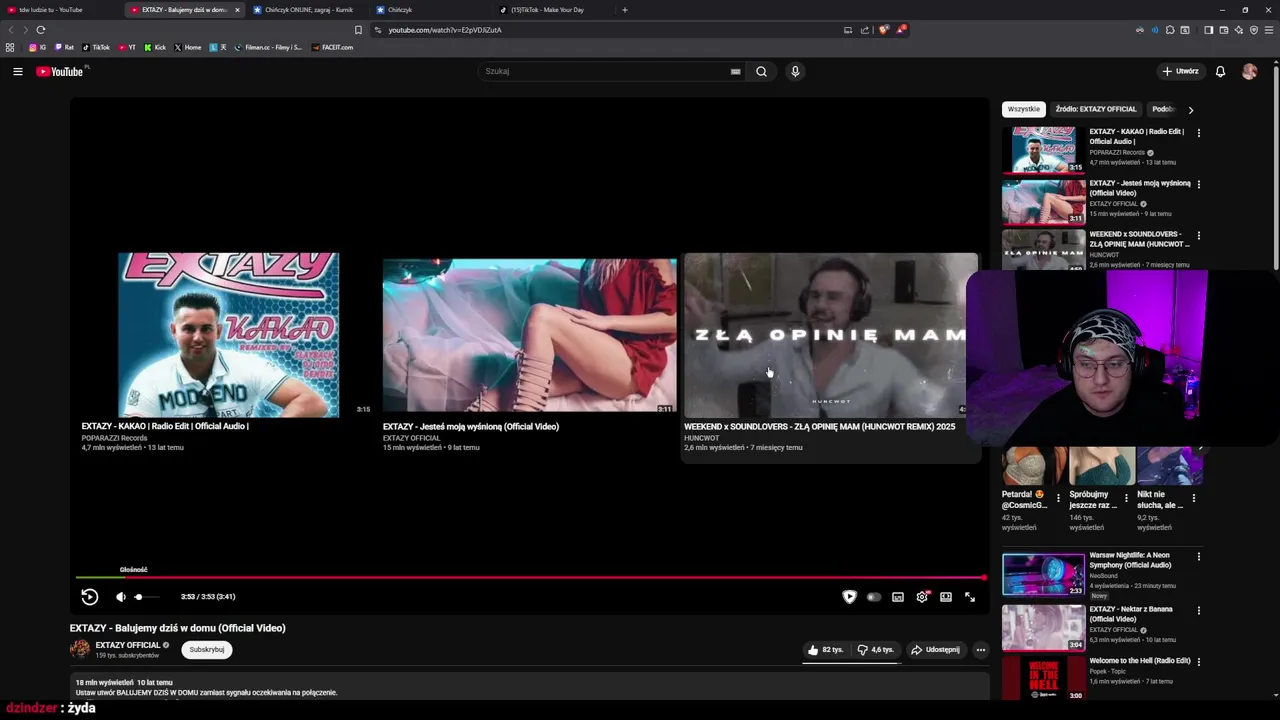Viewport: 1280px width, 720px height.
Task: Switch to theater mode
Action: click(946, 597)
